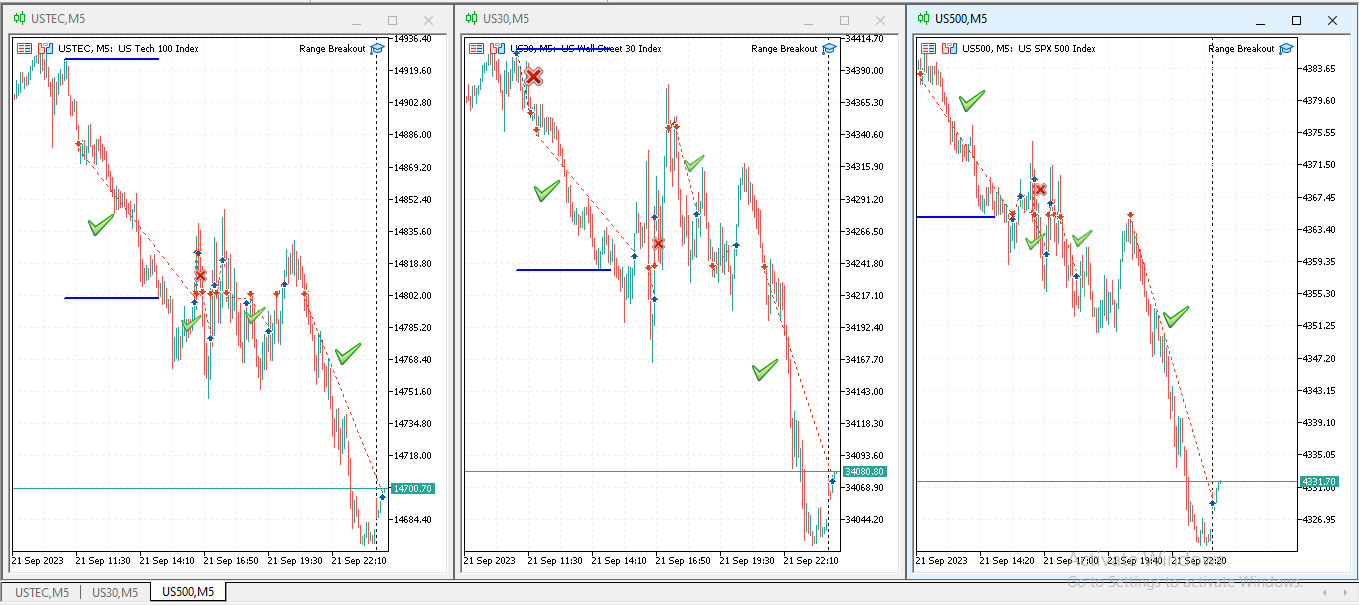Switch to the US30,M5 bottom tab
1359x605 pixels.
click(x=115, y=592)
